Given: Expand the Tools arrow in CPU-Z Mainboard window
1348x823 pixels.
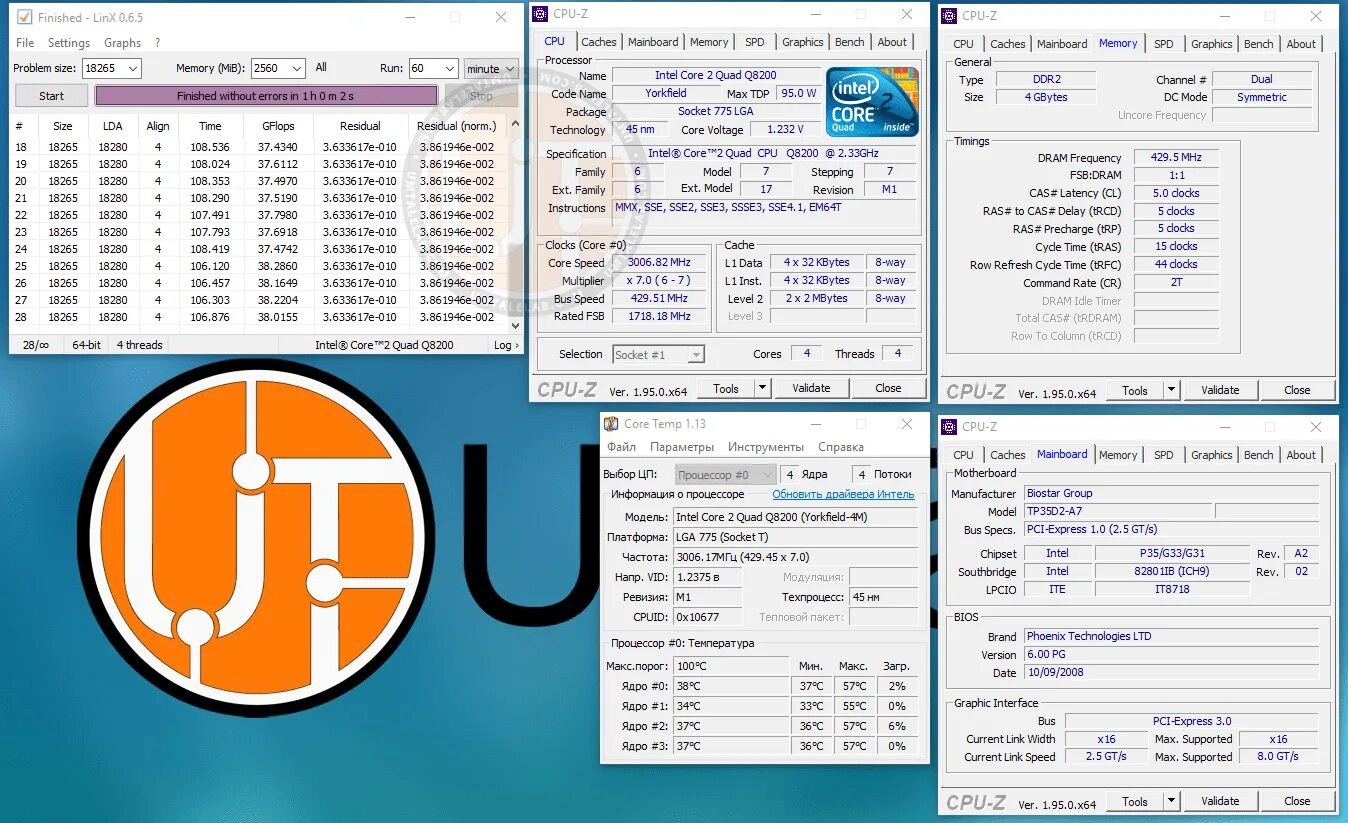Looking at the screenshot, I should pyautogui.click(x=1170, y=801).
